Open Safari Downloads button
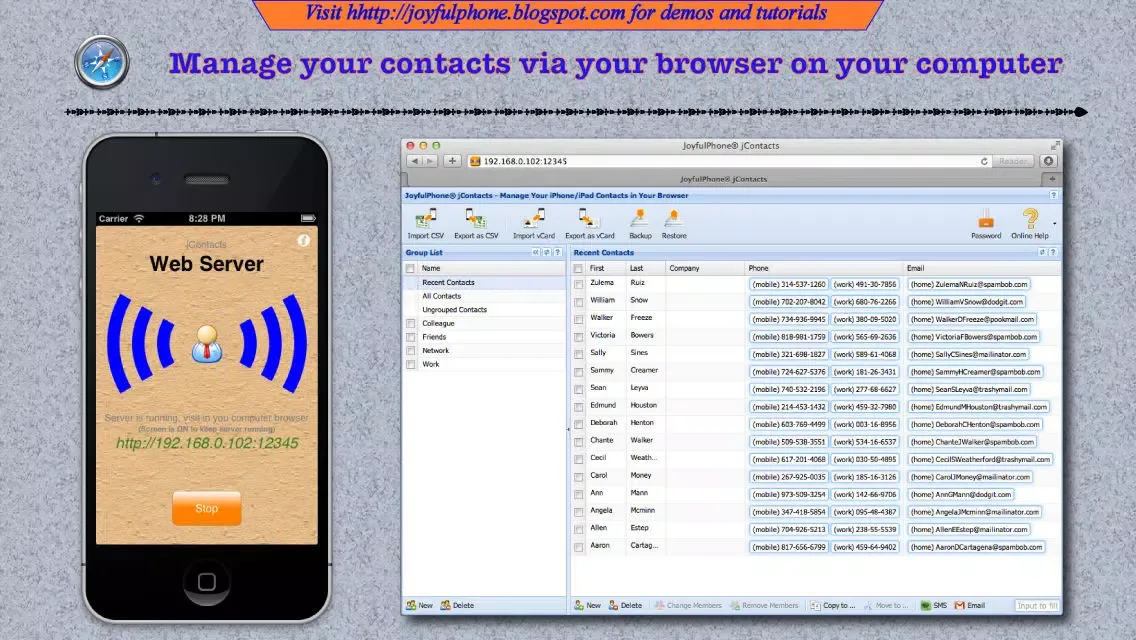The height and width of the screenshot is (640, 1136). click(x=1048, y=161)
